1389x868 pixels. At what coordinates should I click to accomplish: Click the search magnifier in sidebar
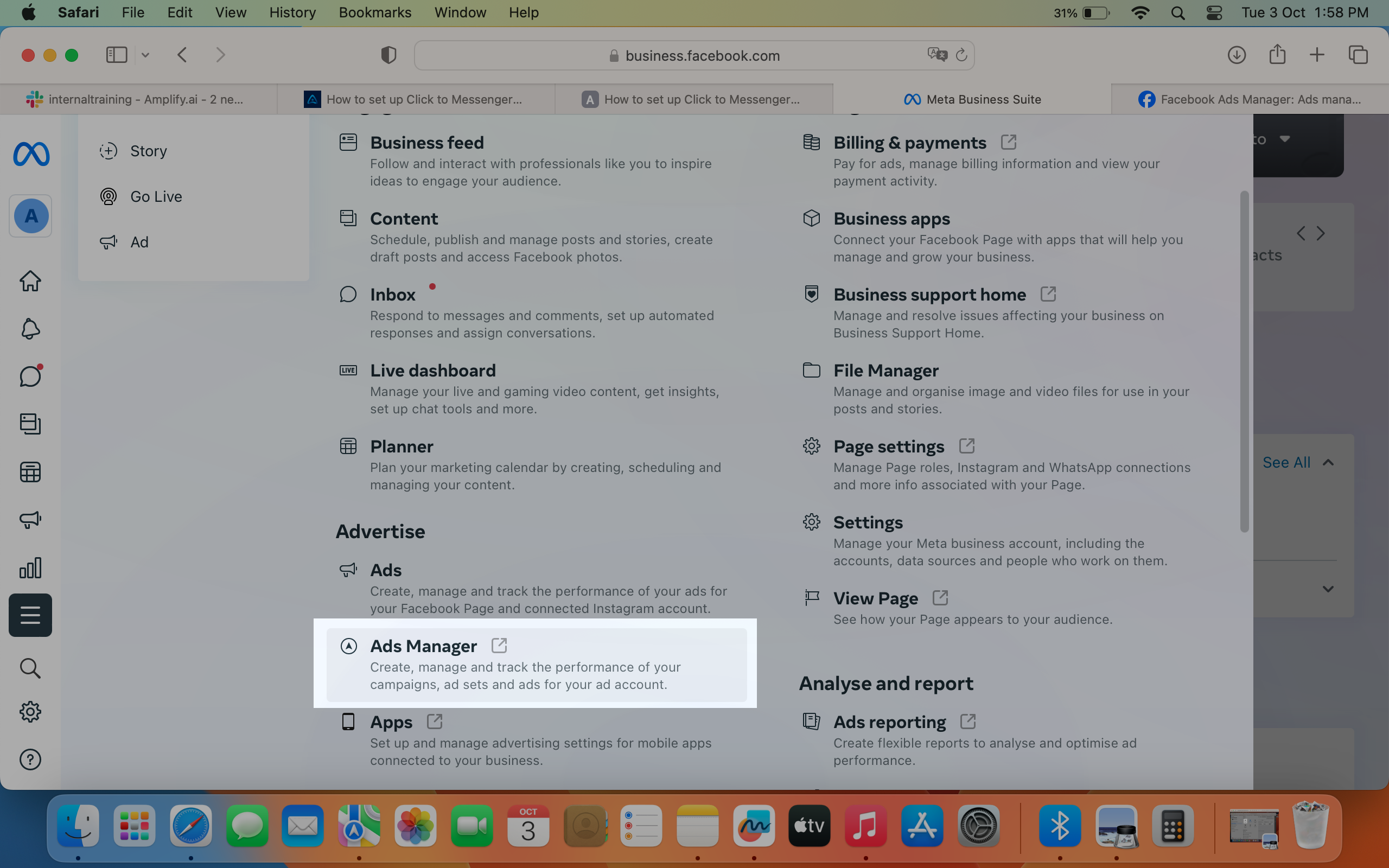(30, 668)
